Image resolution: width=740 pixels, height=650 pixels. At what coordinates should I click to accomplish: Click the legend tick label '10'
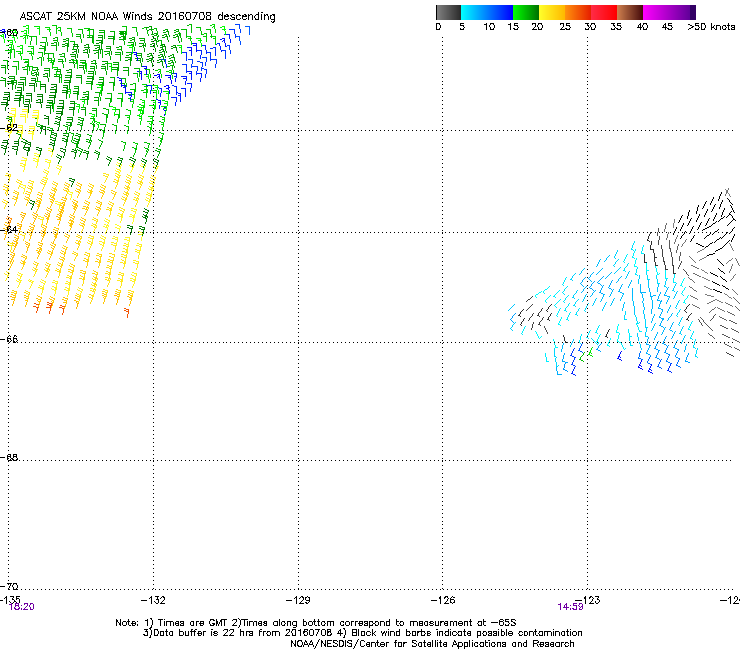click(489, 27)
